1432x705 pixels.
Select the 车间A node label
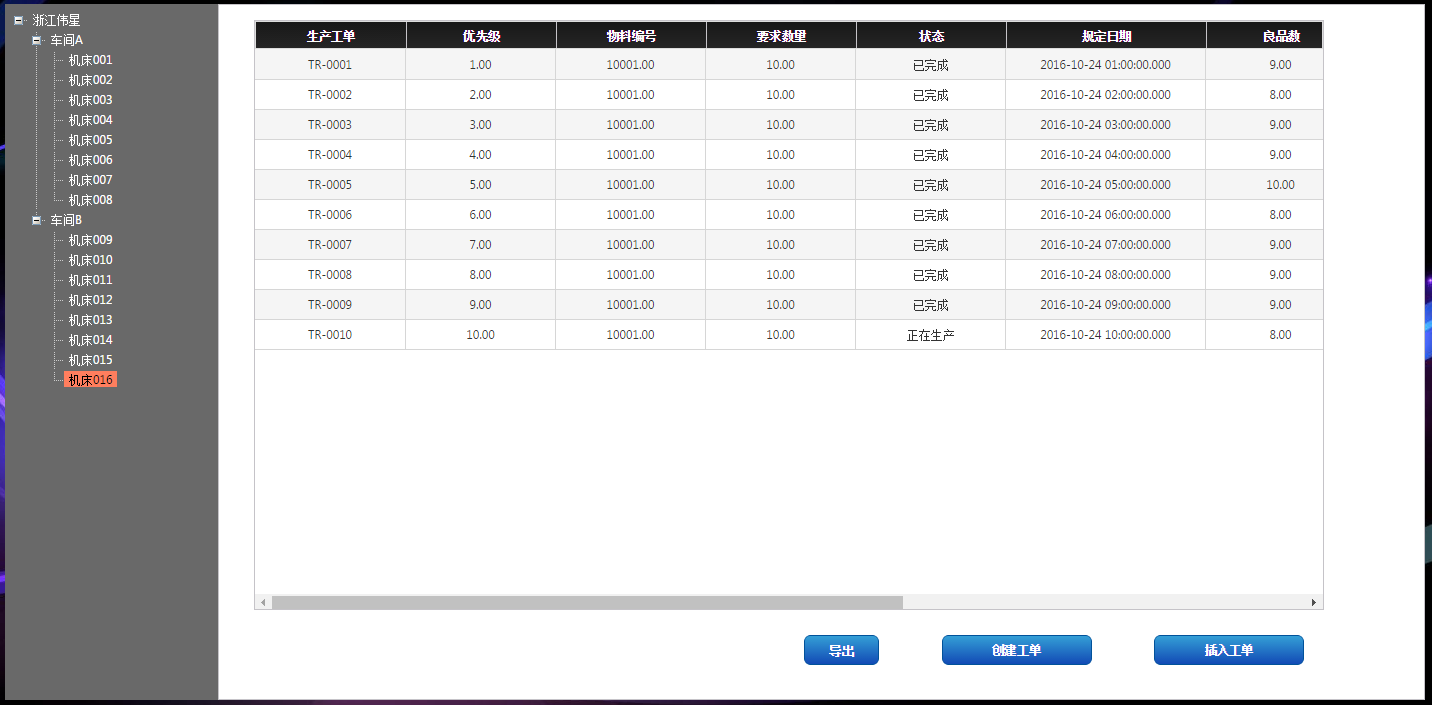point(67,40)
